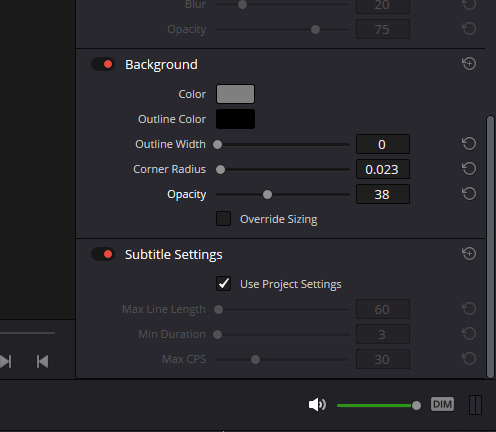Viewport: 496px width, 432px height.
Task: Click the Max CPS label
Action: [184, 359]
